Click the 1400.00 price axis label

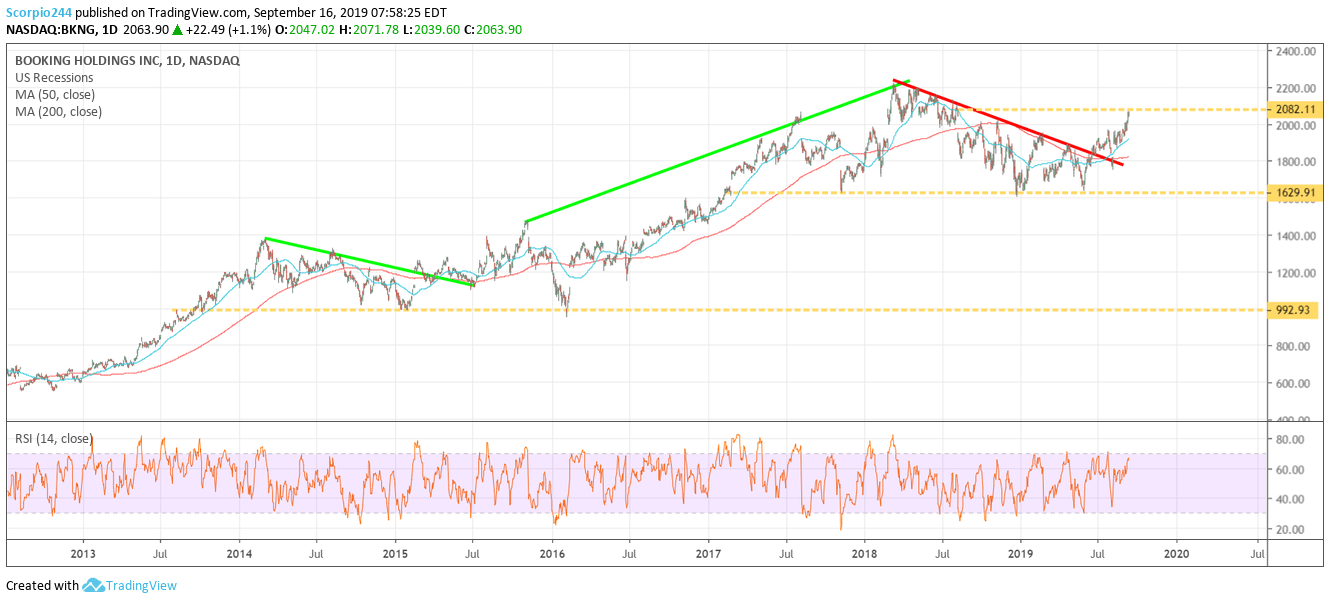tap(1294, 236)
